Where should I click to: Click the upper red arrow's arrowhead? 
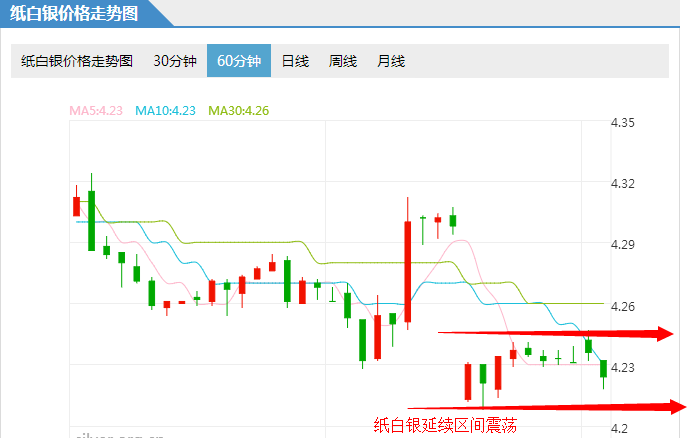tap(665, 333)
